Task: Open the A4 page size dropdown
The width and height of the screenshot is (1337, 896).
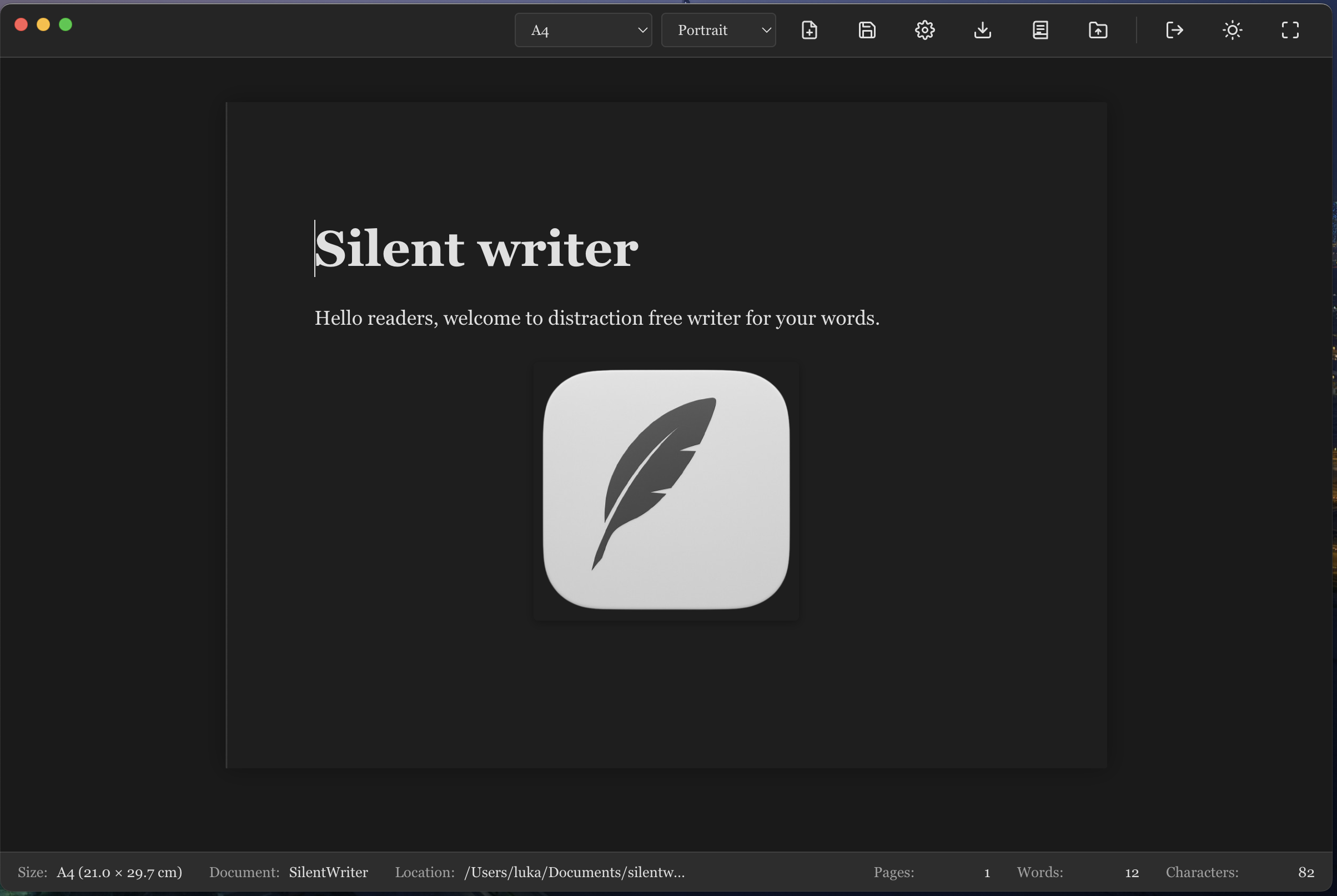Action: [x=583, y=30]
